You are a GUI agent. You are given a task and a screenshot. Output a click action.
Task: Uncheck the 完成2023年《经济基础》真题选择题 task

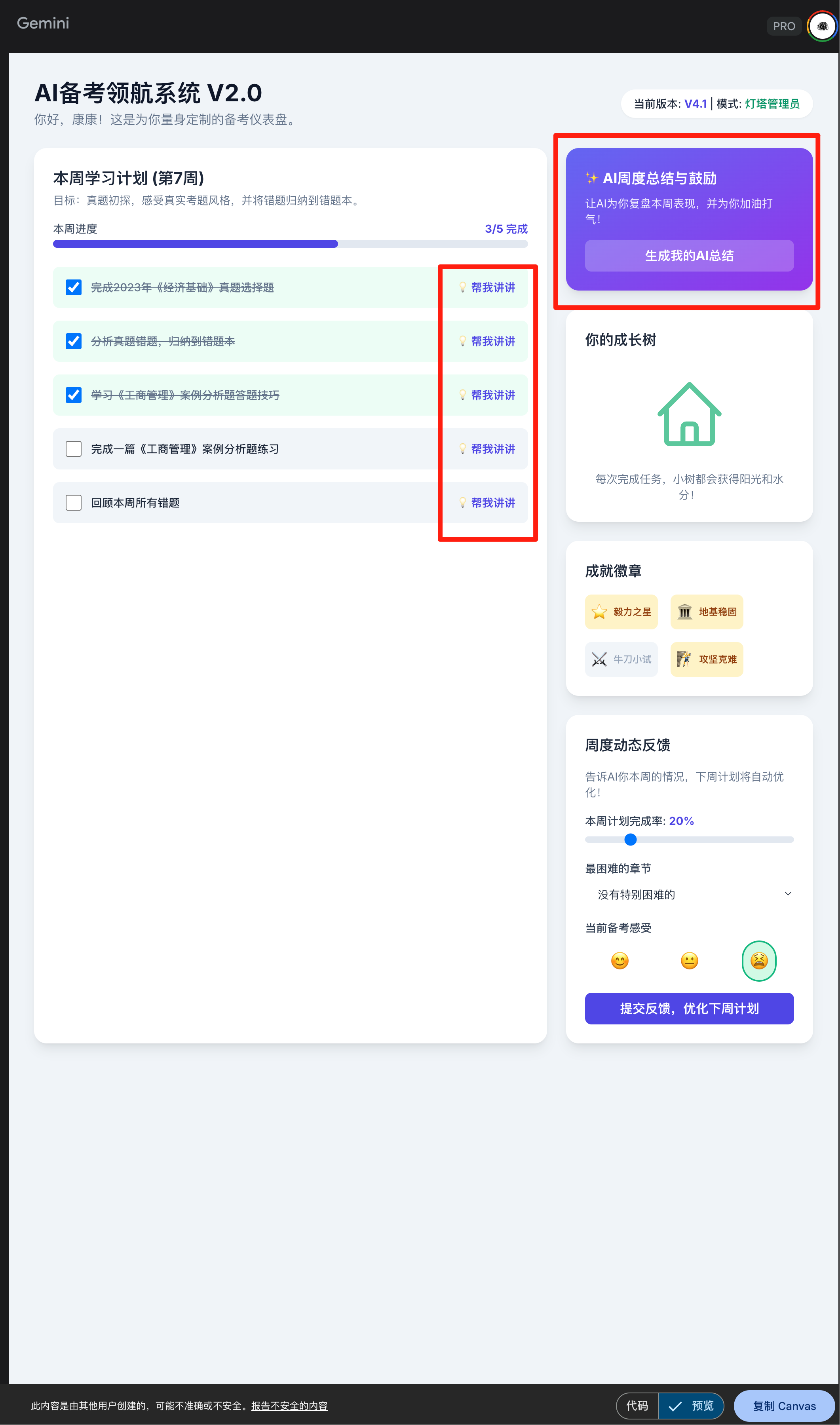coord(74,287)
